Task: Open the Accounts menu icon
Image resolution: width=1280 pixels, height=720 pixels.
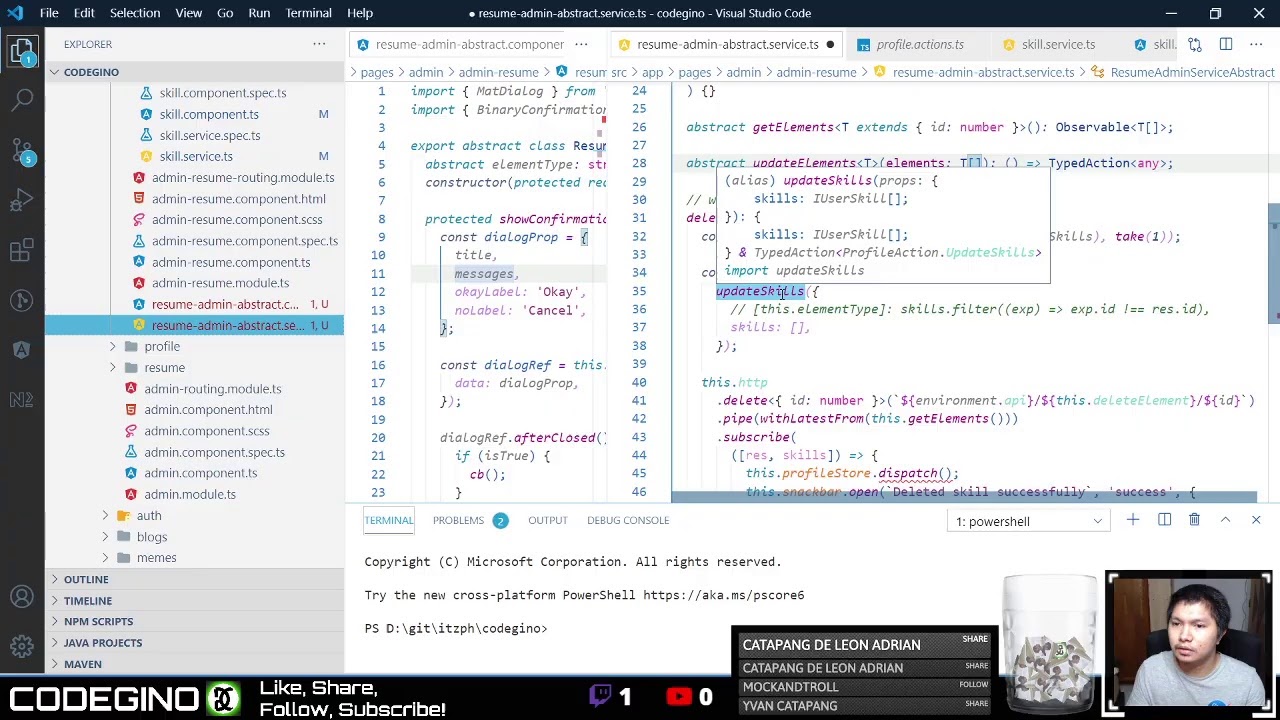Action: coord(22,598)
